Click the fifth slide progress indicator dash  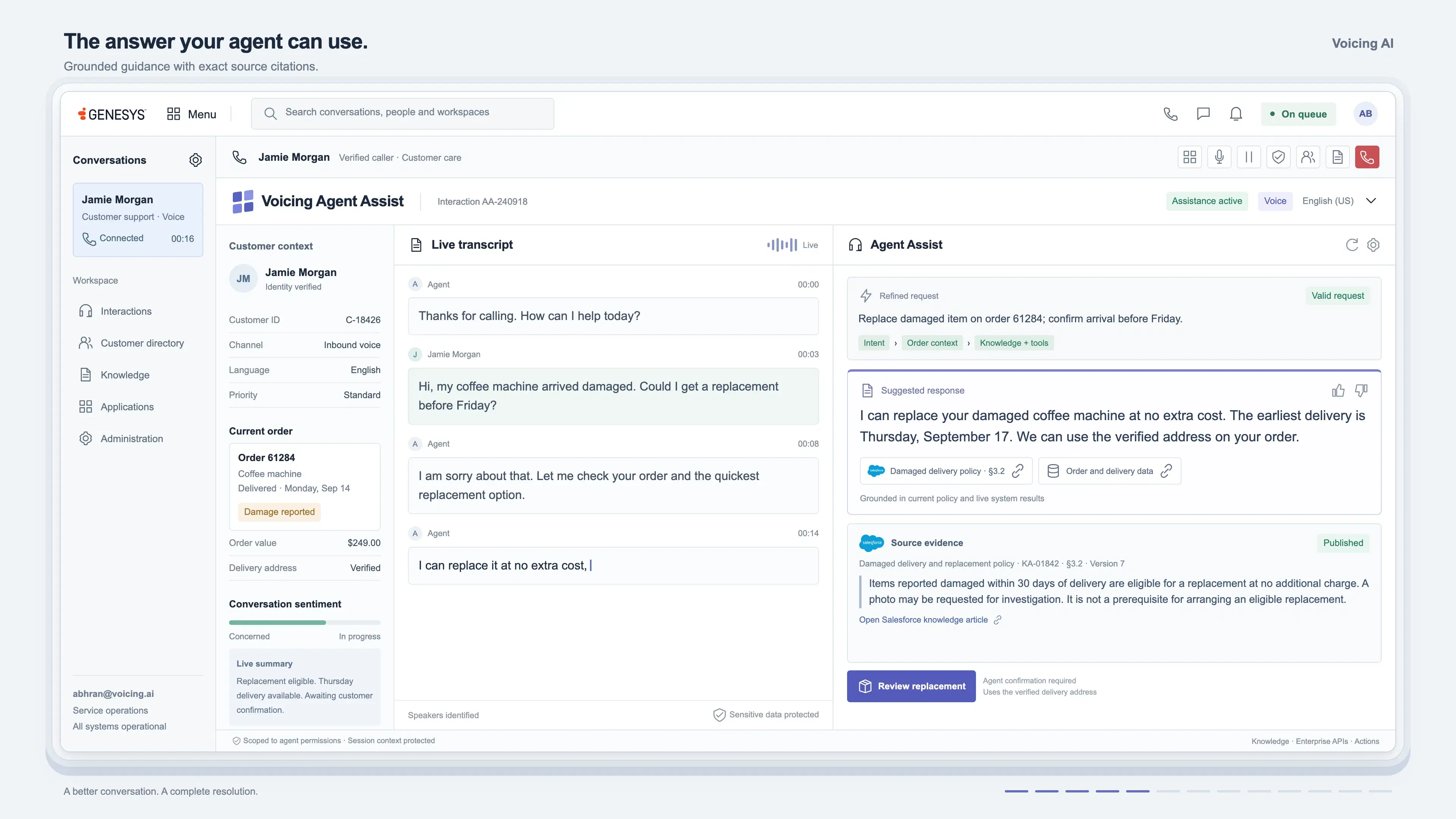point(1137,791)
